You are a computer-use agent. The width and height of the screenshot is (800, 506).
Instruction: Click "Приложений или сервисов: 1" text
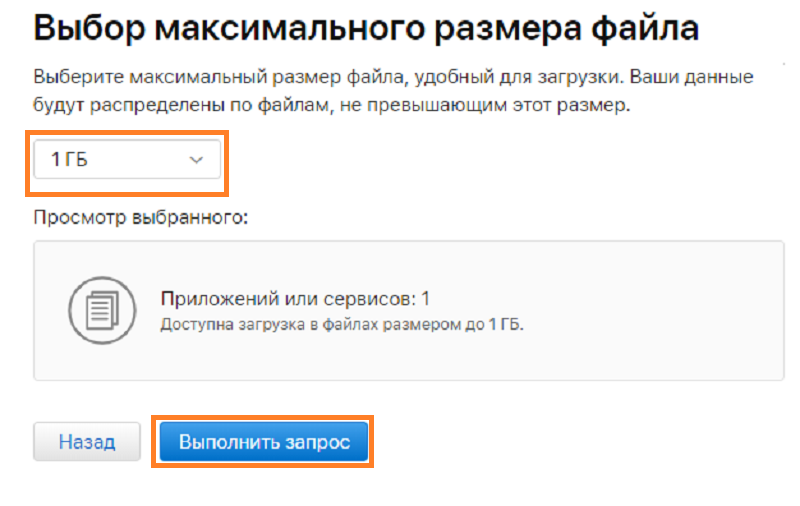(295, 299)
